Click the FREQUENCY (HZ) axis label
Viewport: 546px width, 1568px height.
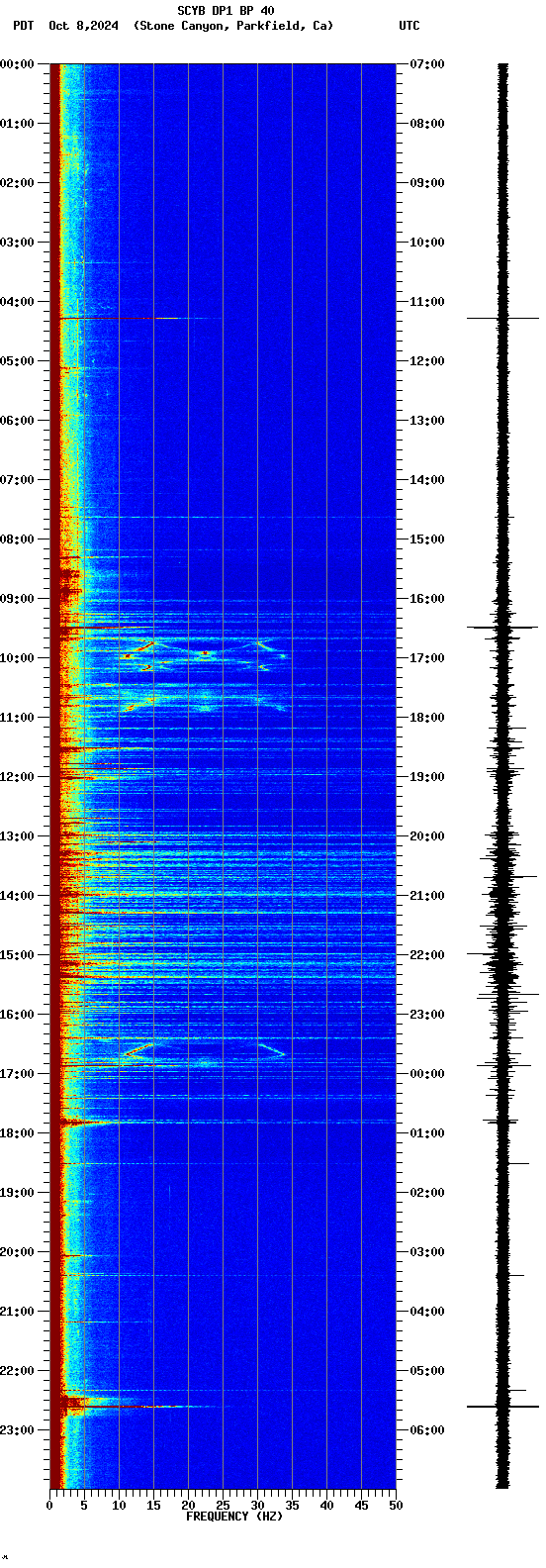click(234, 1516)
